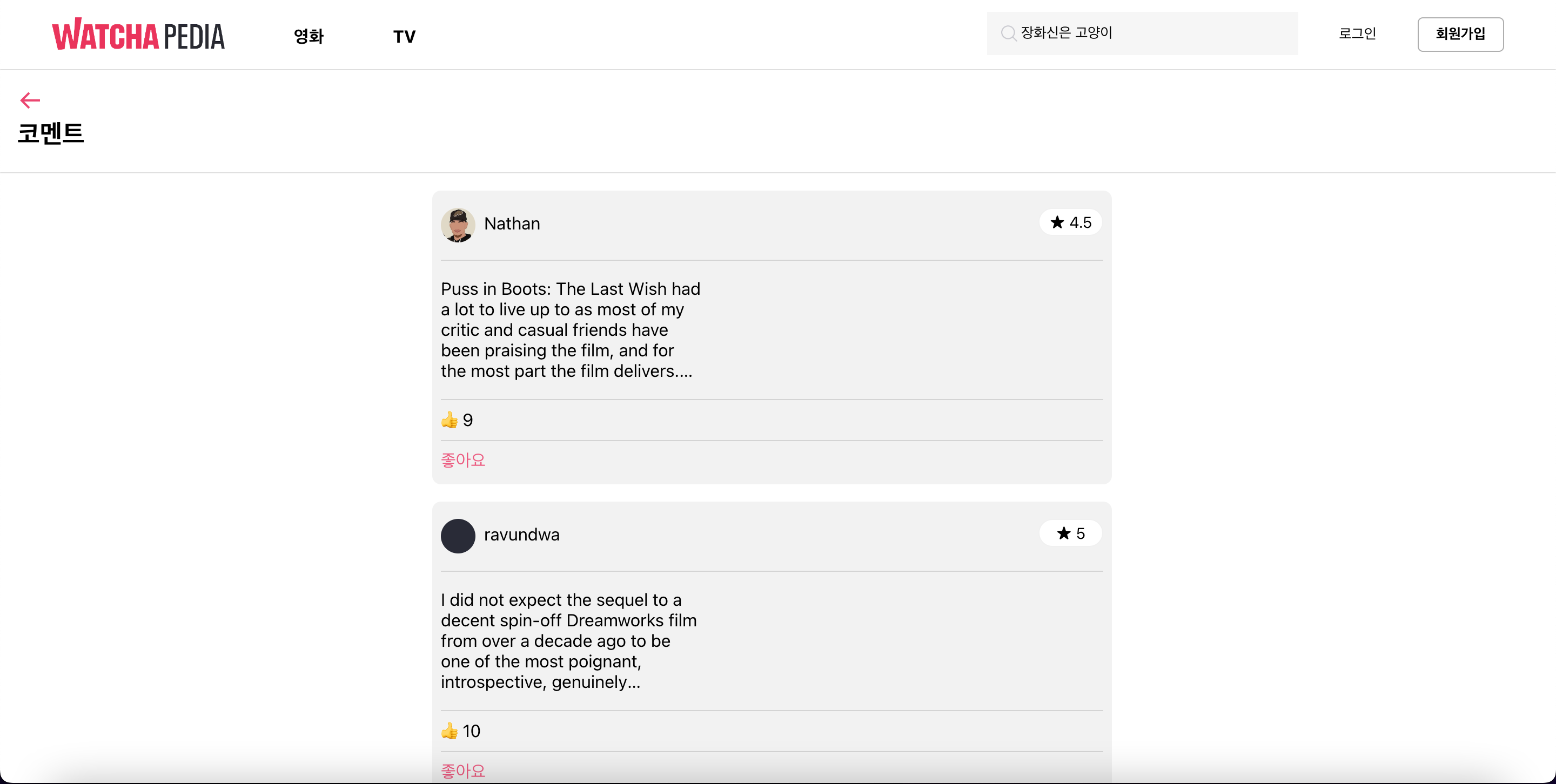
Task: Open ravundwa's profile avatar
Action: [458, 535]
